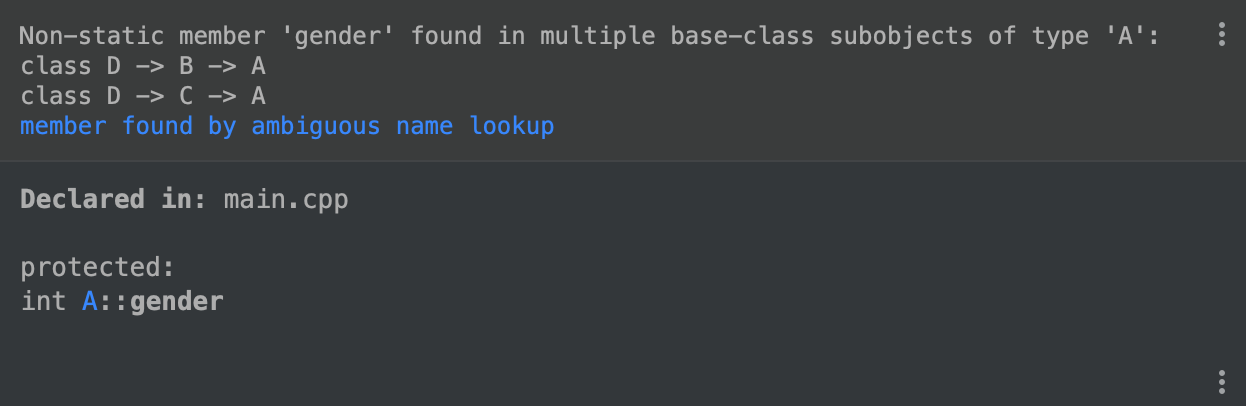Click the 'protected:' access specifier text
Image resolution: width=1246 pixels, height=406 pixels.
click(97, 268)
